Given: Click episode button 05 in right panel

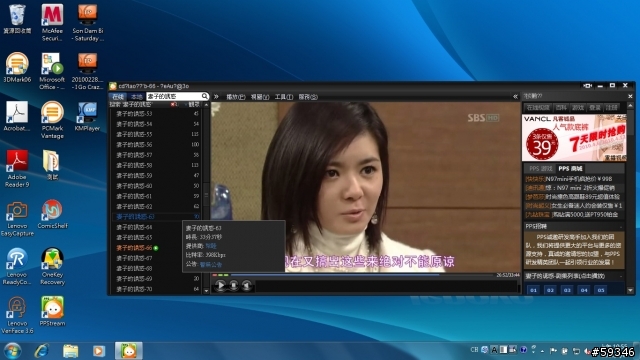Looking at the screenshot, I should tap(601, 290).
